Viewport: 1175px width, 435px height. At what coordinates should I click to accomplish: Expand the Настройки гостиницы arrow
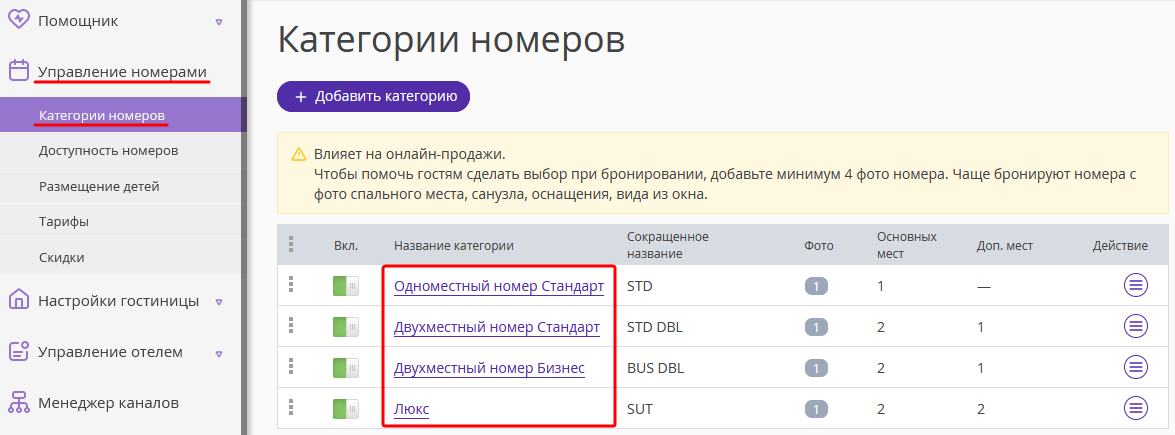[219, 302]
